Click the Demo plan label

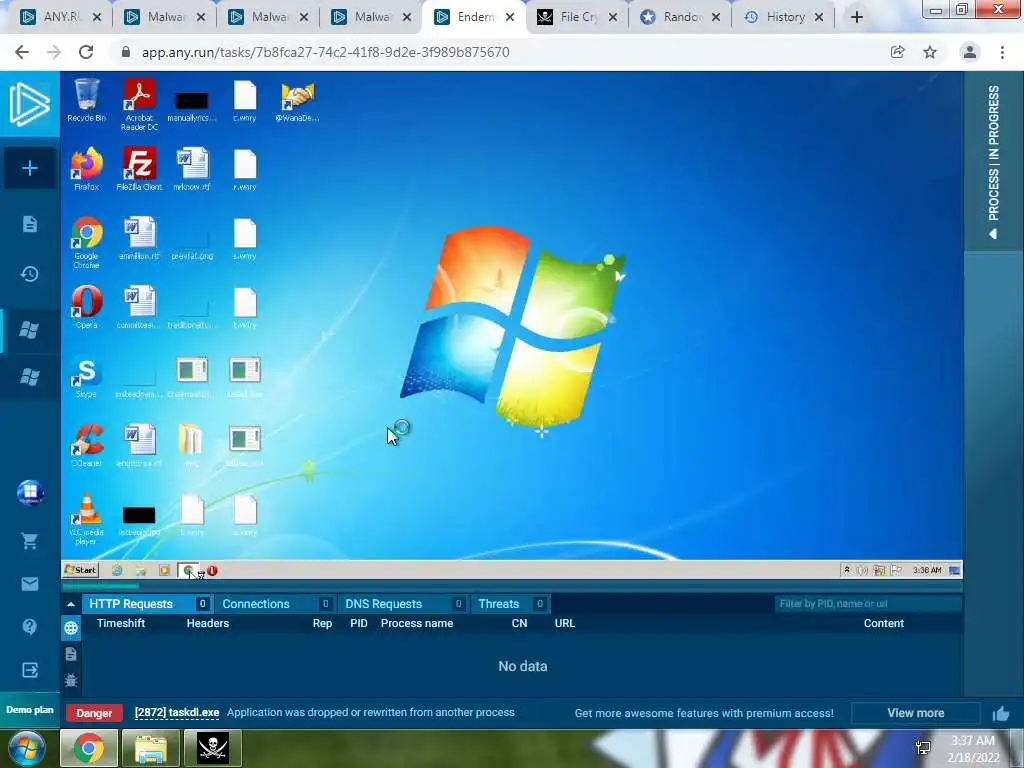point(30,710)
